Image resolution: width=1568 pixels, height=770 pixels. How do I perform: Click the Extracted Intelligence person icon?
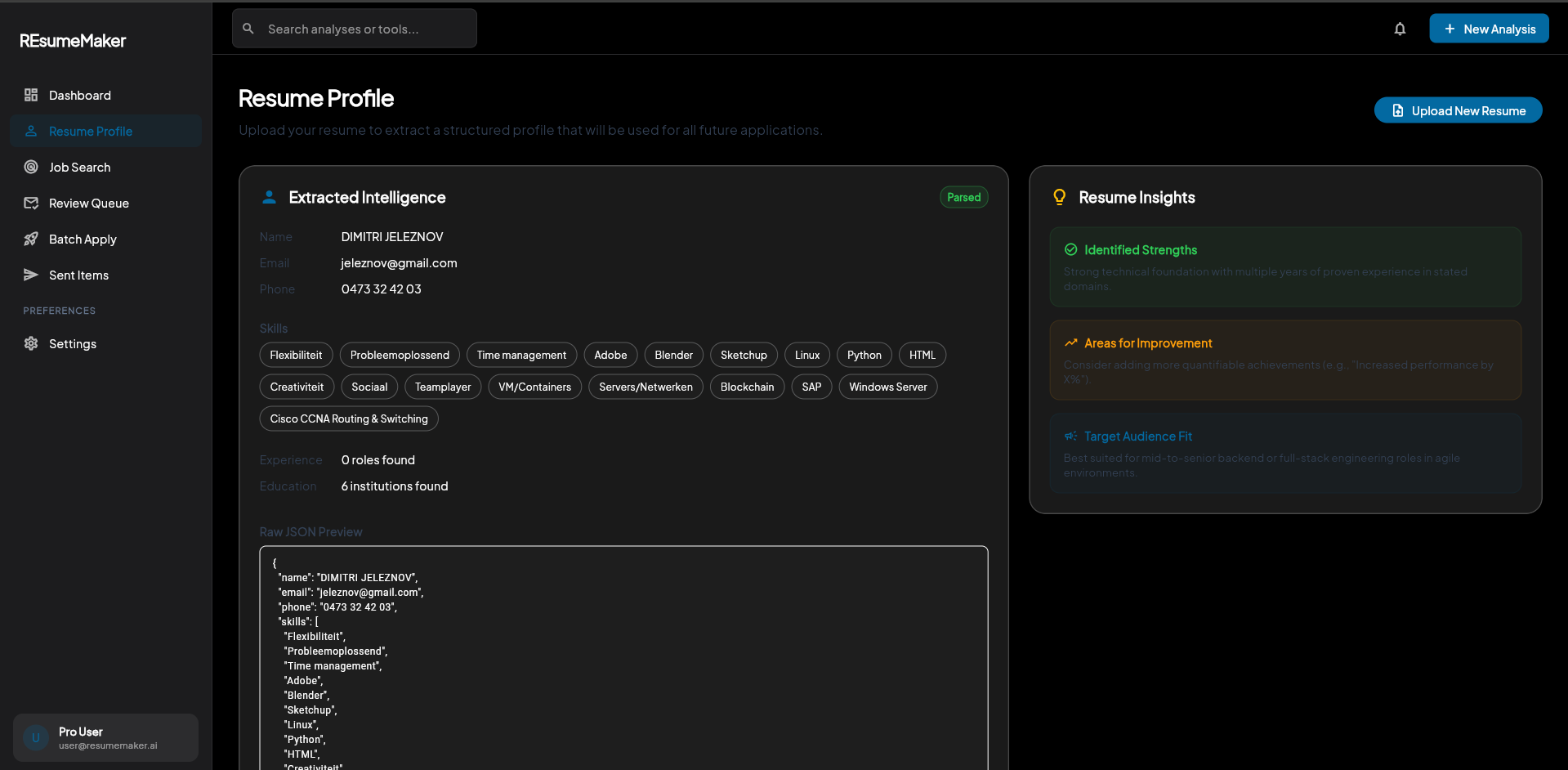(x=269, y=197)
